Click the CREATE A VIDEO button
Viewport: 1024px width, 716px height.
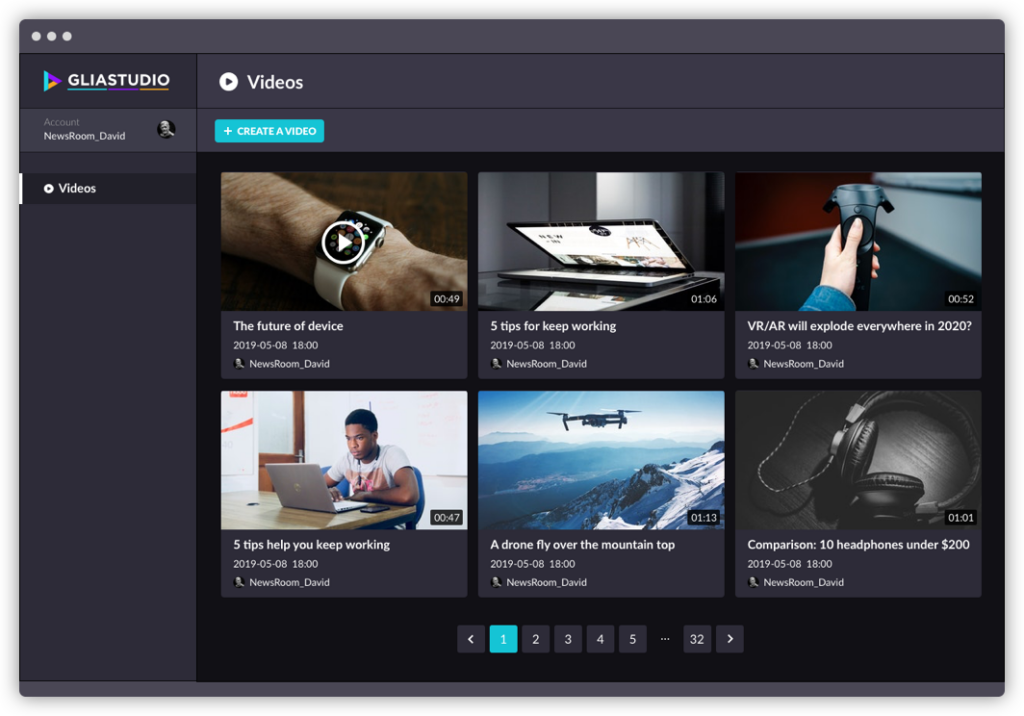pyautogui.click(x=269, y=130)
